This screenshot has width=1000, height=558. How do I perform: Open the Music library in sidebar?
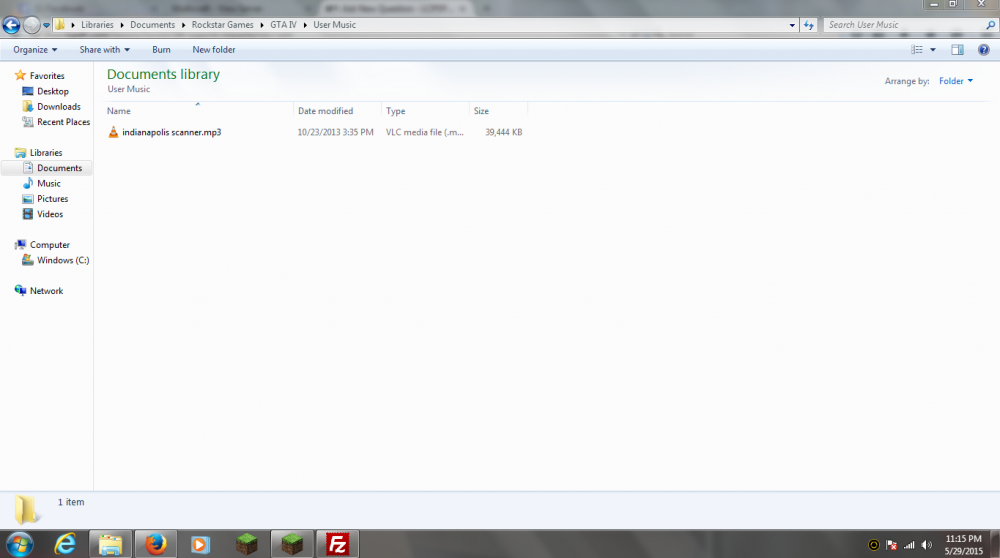[x=48, y=183]
